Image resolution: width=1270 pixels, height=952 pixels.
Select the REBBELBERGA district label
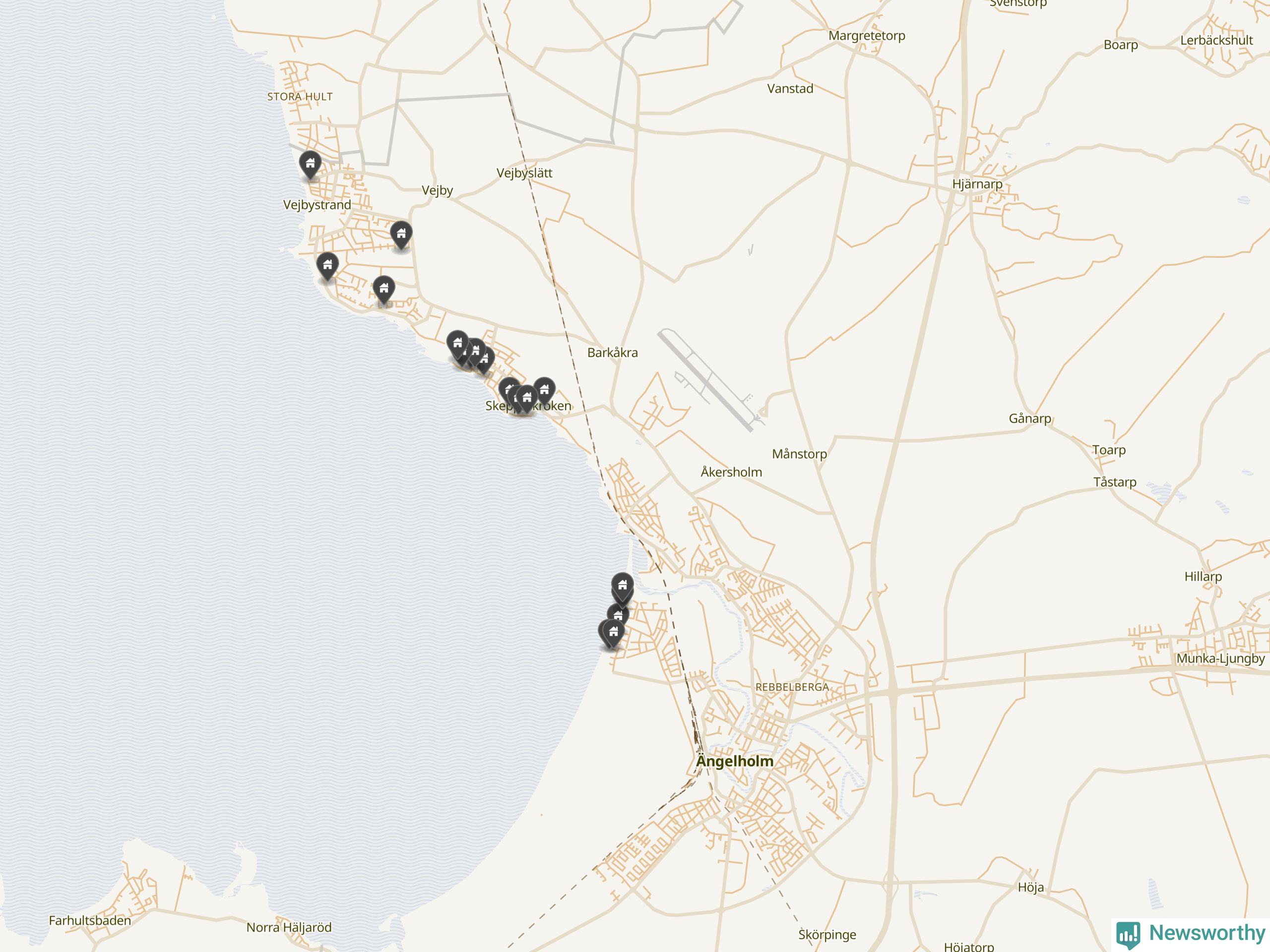(792, 687)
